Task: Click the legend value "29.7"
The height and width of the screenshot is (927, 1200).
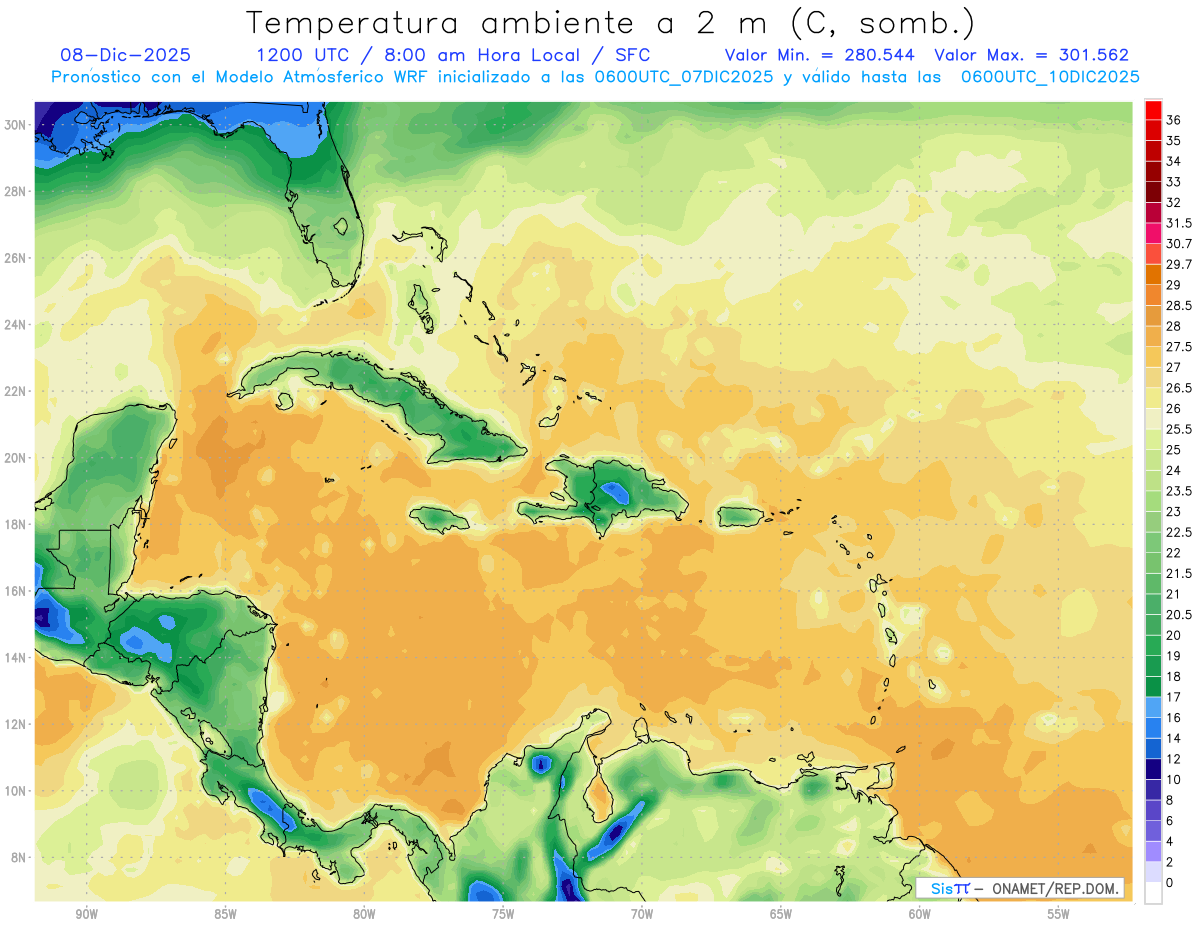Action: (1179, 264)
